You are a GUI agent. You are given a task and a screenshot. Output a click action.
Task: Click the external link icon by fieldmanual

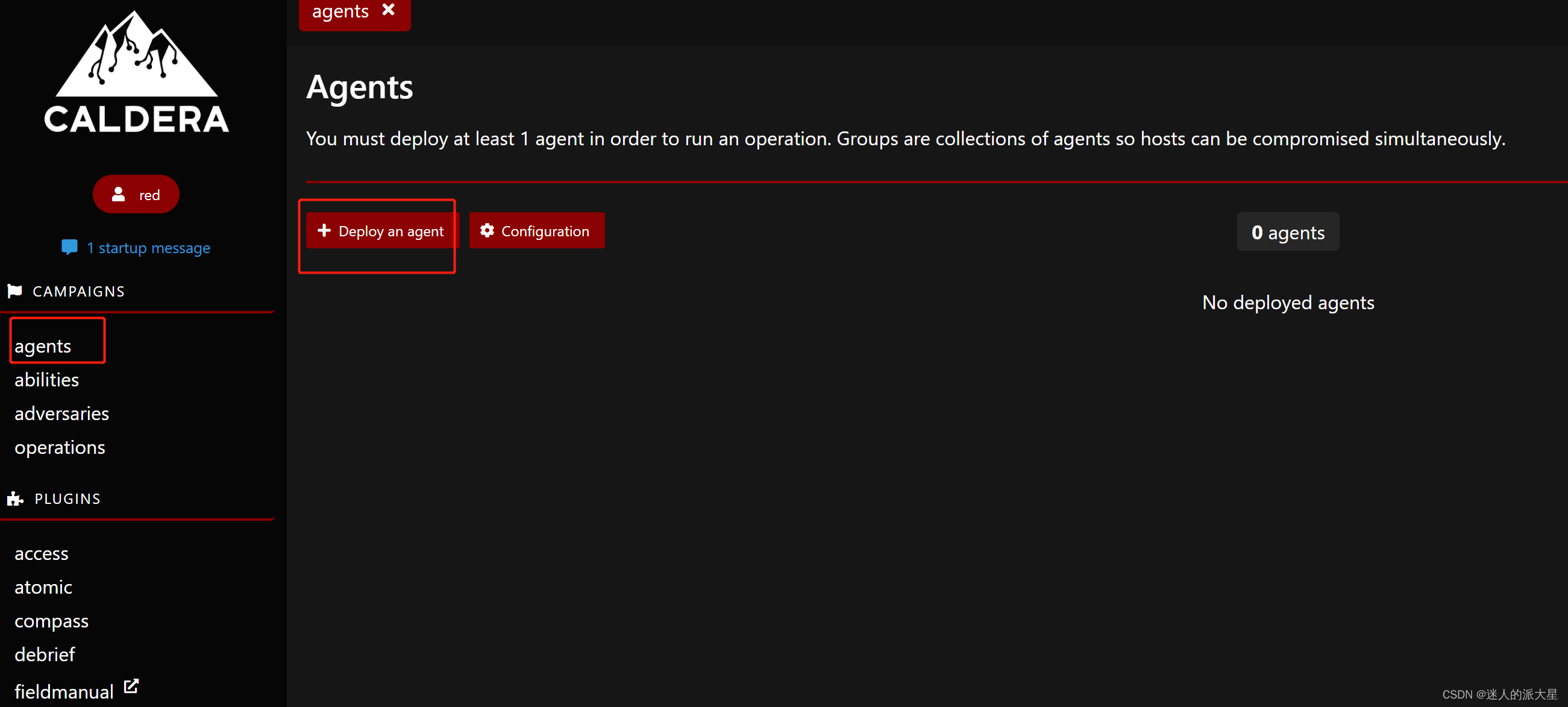point(131,686)
